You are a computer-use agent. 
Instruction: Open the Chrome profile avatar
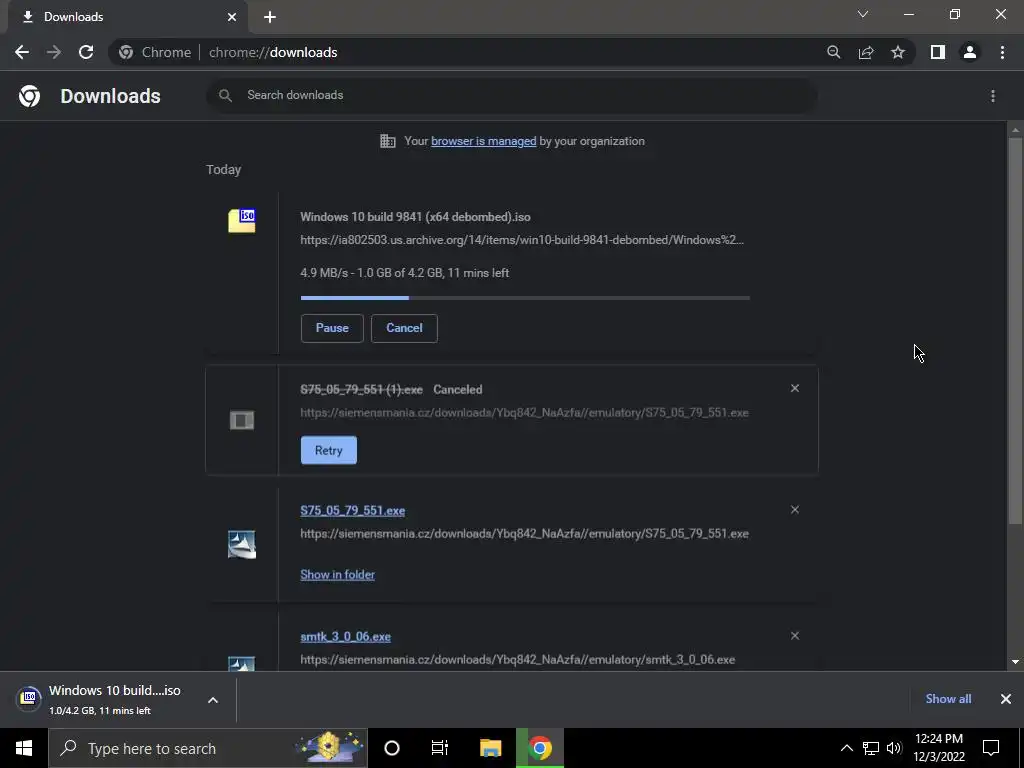tap(970, 52)
